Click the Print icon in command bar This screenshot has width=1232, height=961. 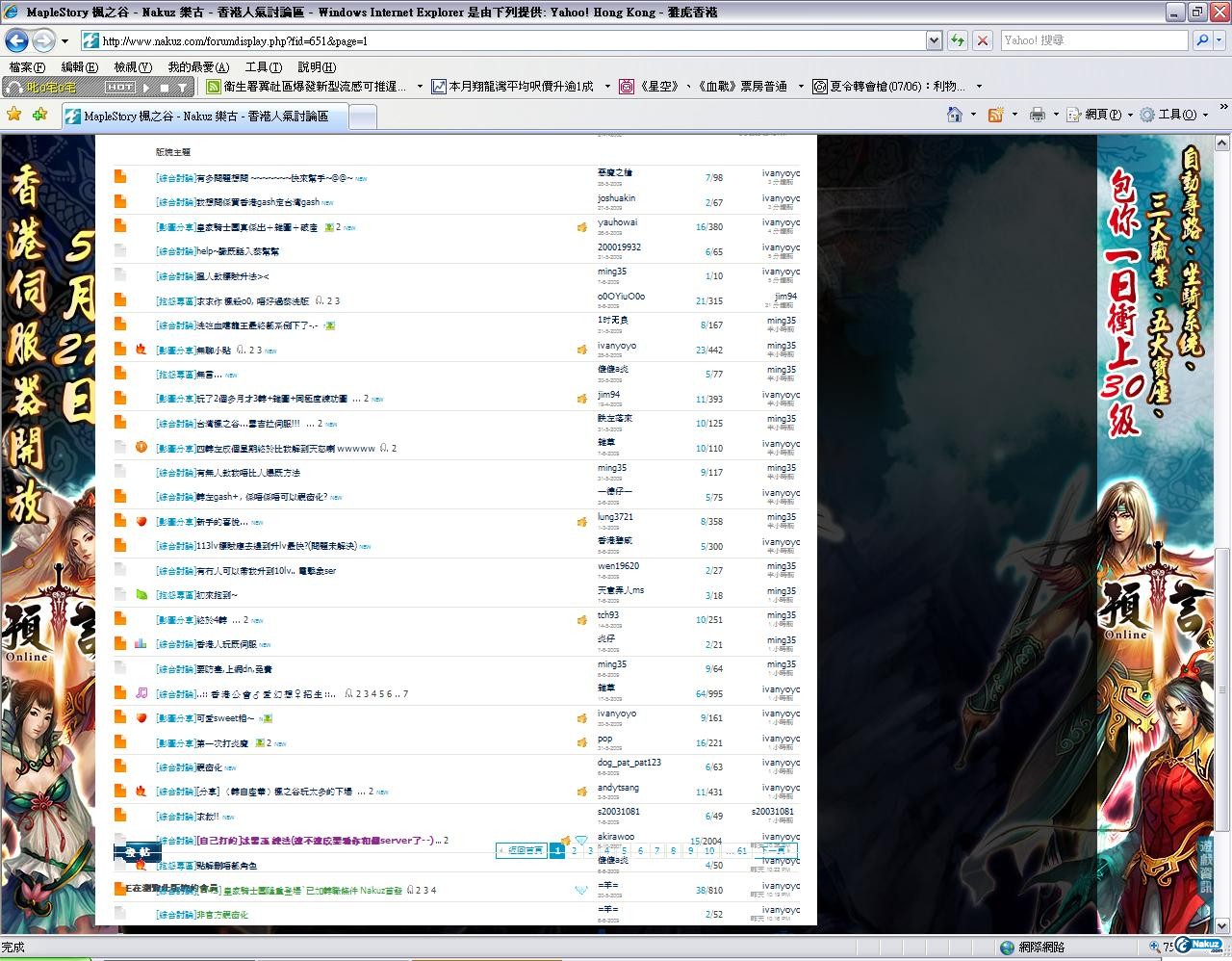click(1038, 114)
